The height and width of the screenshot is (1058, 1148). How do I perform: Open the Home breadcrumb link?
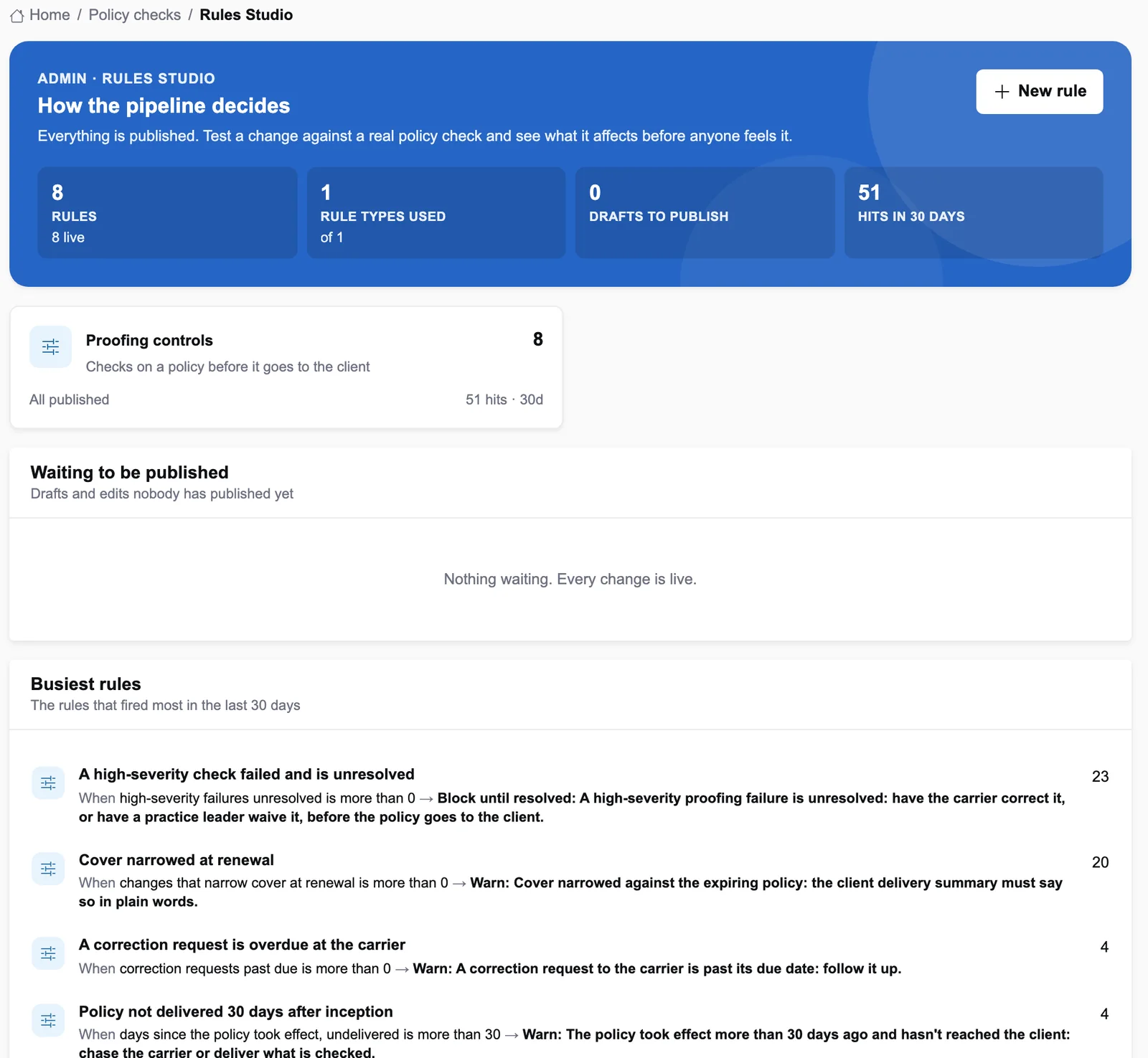[50, 15]
